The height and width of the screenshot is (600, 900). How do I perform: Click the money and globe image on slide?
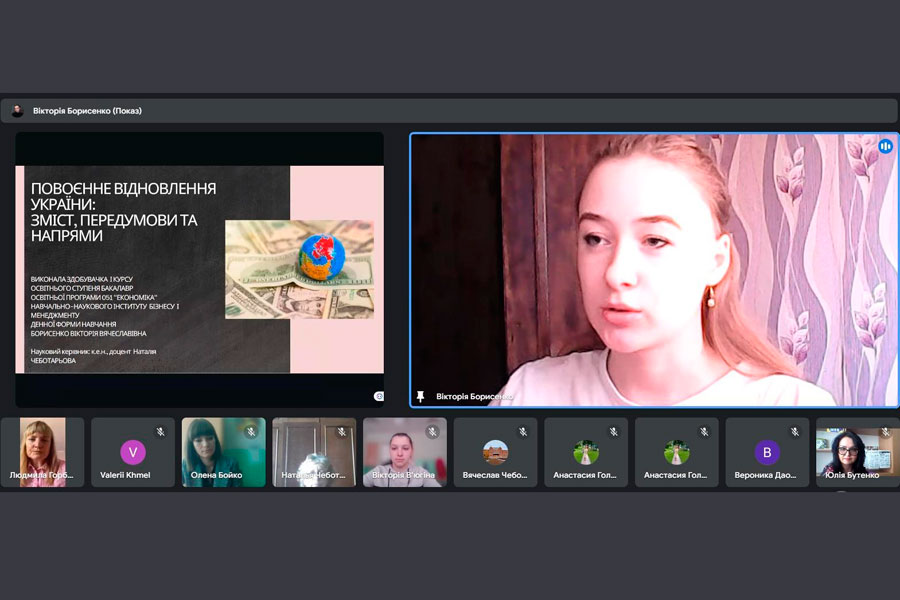[x=300, y=269]
